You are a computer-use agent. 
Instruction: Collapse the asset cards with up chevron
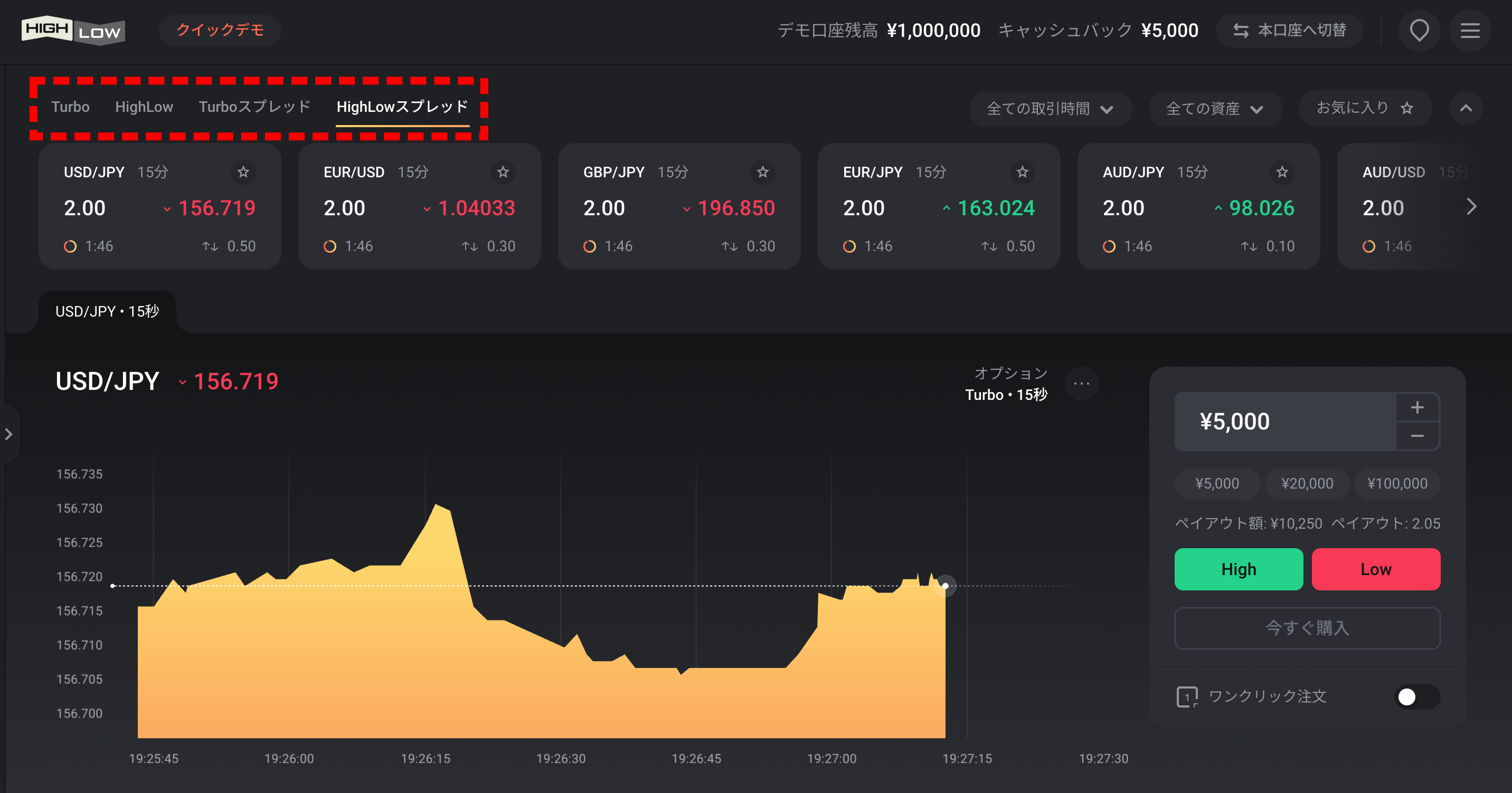1466,109
